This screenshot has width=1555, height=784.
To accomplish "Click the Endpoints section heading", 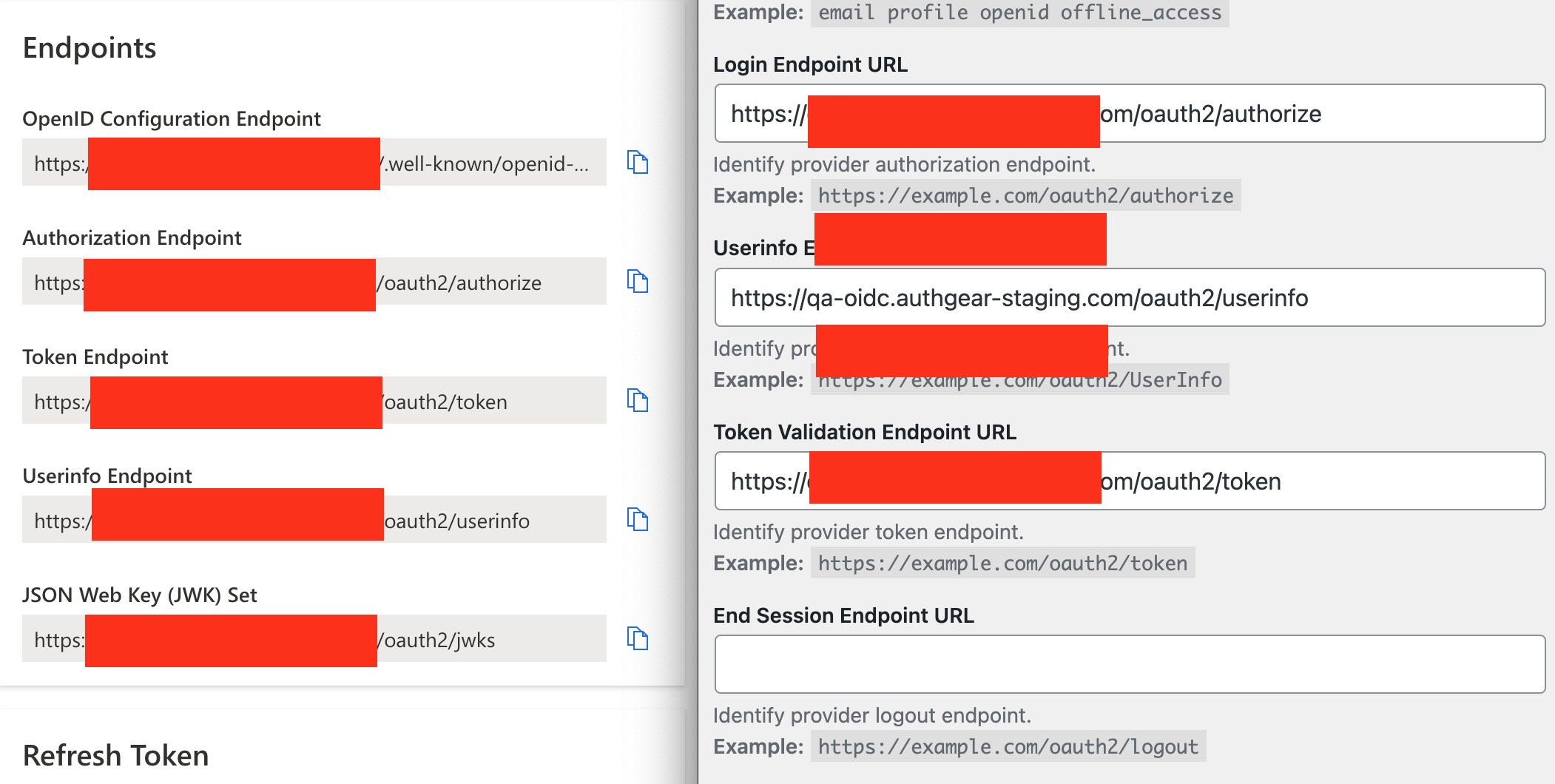I will tap(89, 47).
